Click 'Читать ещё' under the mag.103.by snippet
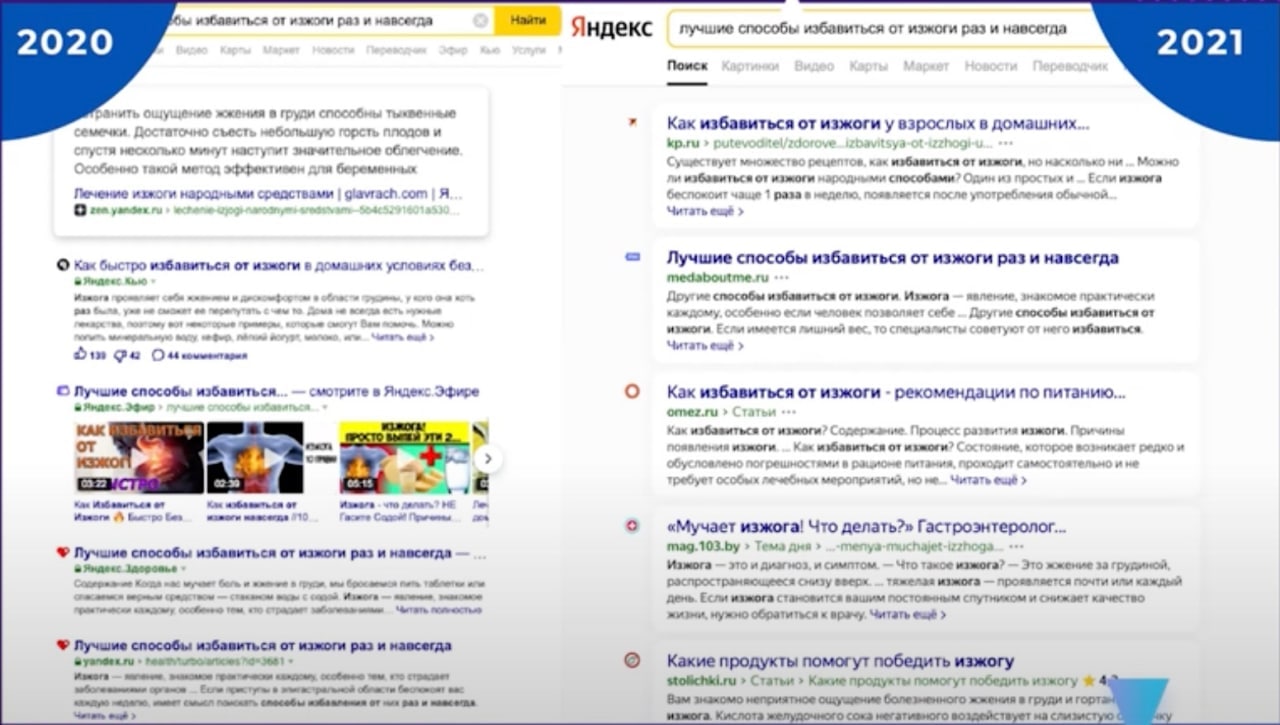Screen dimensions: 1280x725 908,614
